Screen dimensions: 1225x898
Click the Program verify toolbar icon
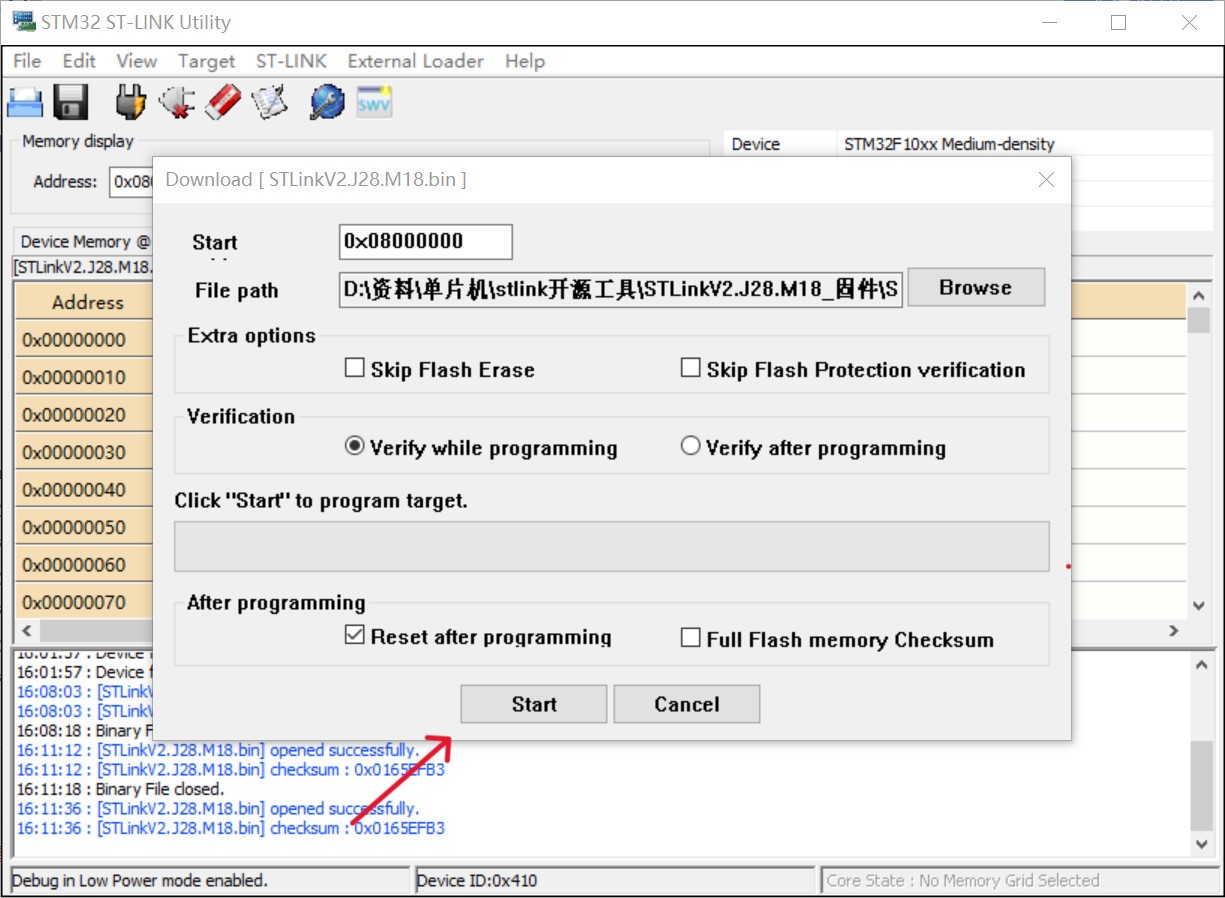pyautogui.click(x=270, y=102)
